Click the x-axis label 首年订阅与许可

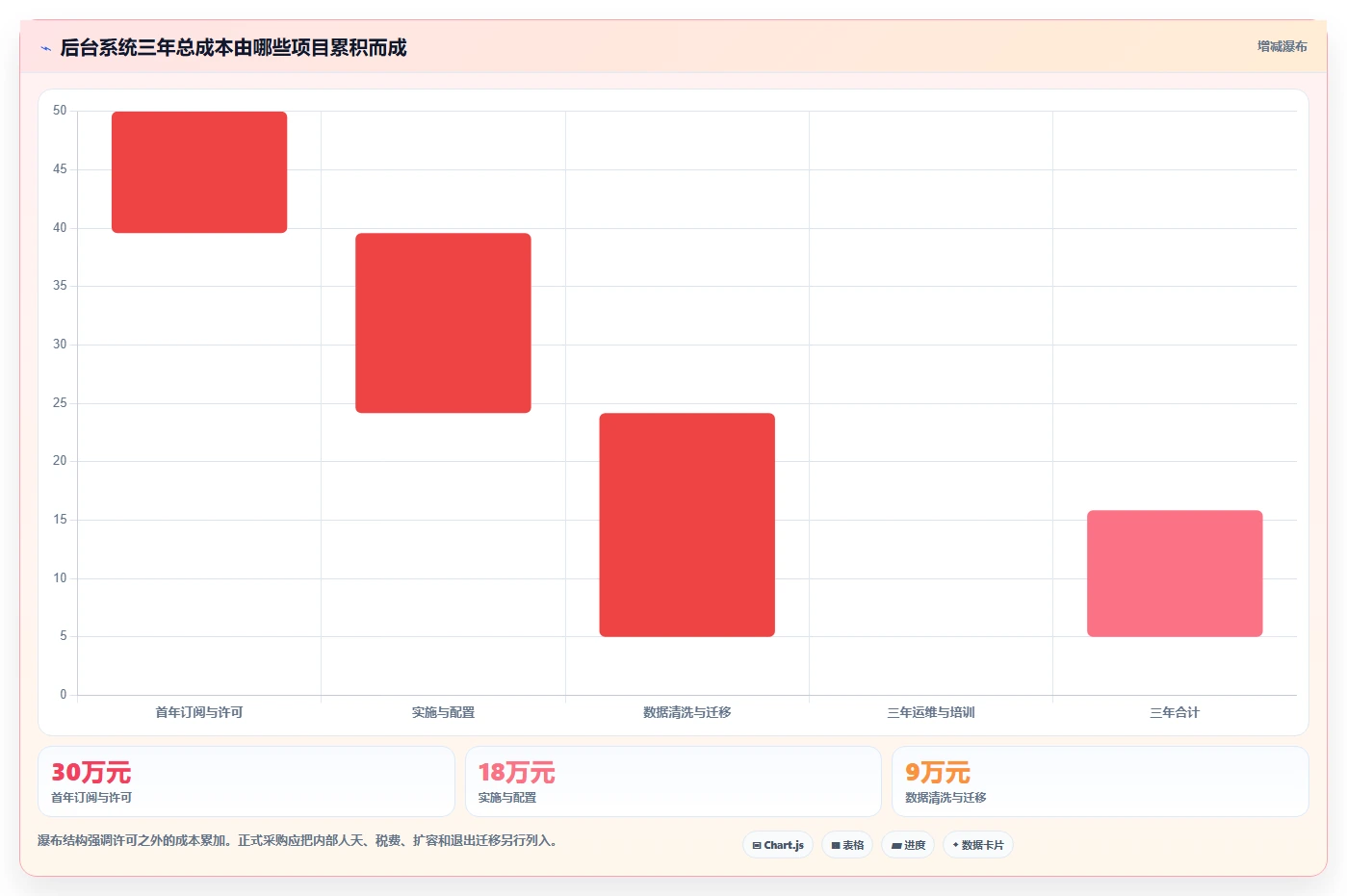pos(199,712)
